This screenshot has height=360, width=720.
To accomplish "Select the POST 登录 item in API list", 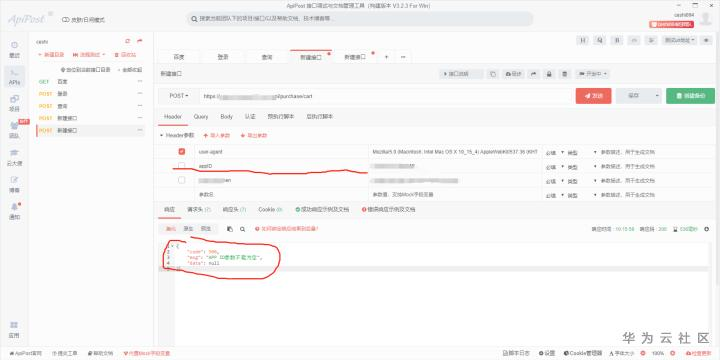I will point(90,94).
